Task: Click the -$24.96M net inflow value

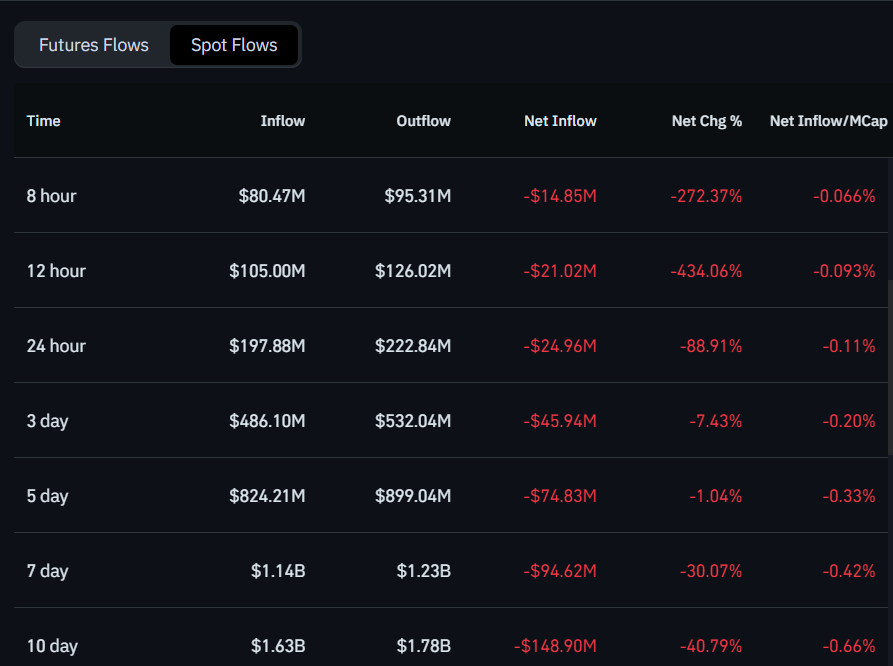Action: [x=559, y=346]
